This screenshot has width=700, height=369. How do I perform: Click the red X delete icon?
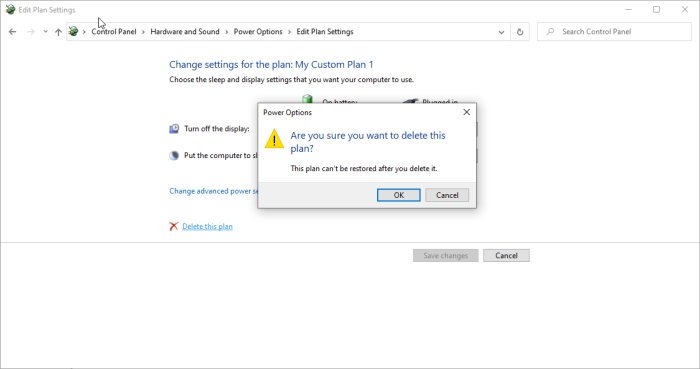(174, 226)
